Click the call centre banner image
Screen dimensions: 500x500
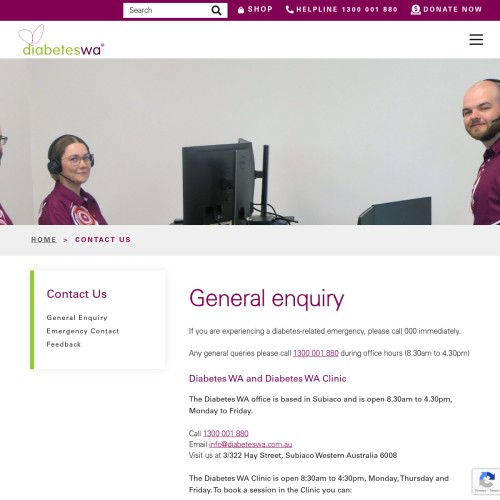[x=250, y=142]
